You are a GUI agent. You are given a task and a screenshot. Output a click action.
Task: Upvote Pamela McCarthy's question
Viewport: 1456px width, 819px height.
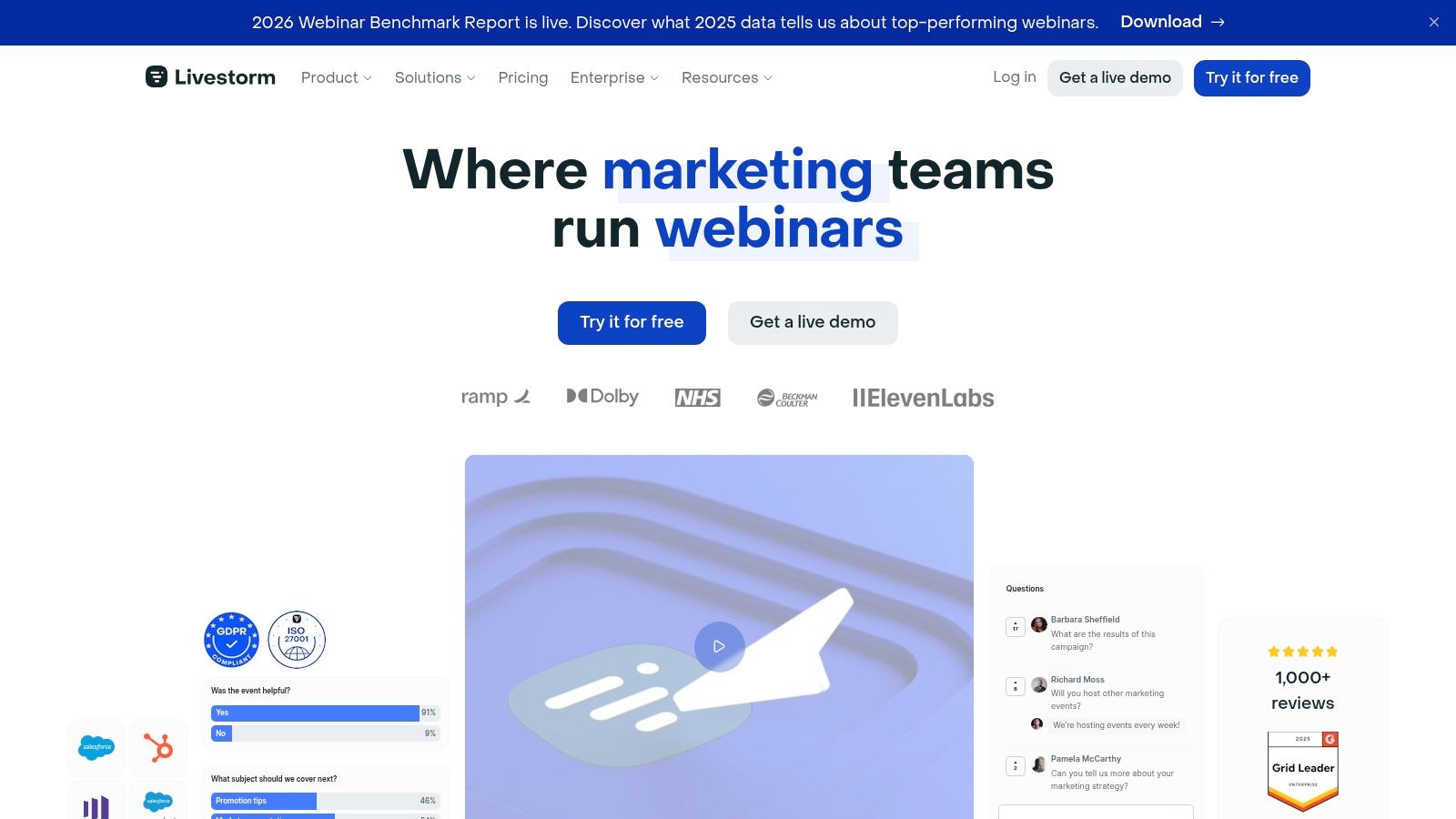point(1016,765)
